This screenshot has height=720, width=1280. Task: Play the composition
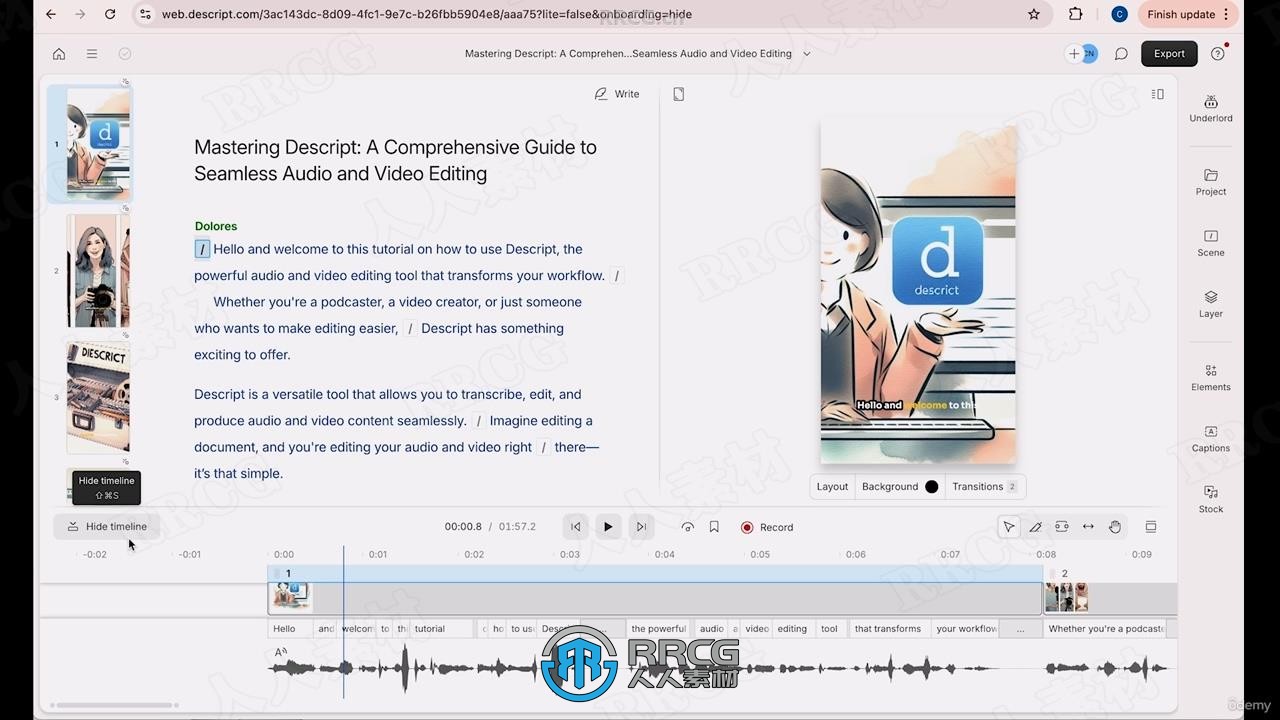[608, 527]
